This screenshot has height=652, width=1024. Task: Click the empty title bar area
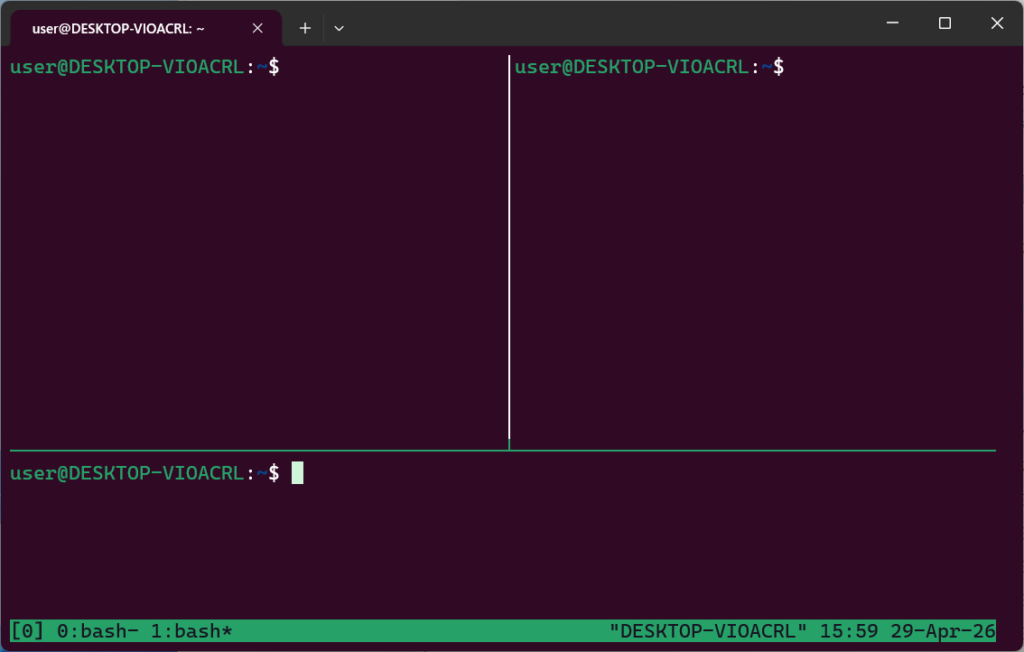pos(600,23)
